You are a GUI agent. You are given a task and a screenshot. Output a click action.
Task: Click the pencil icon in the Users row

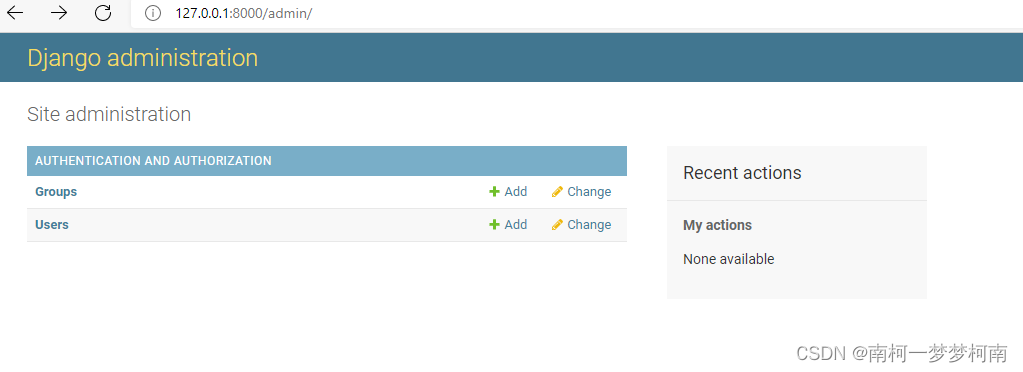pos(557,225)
